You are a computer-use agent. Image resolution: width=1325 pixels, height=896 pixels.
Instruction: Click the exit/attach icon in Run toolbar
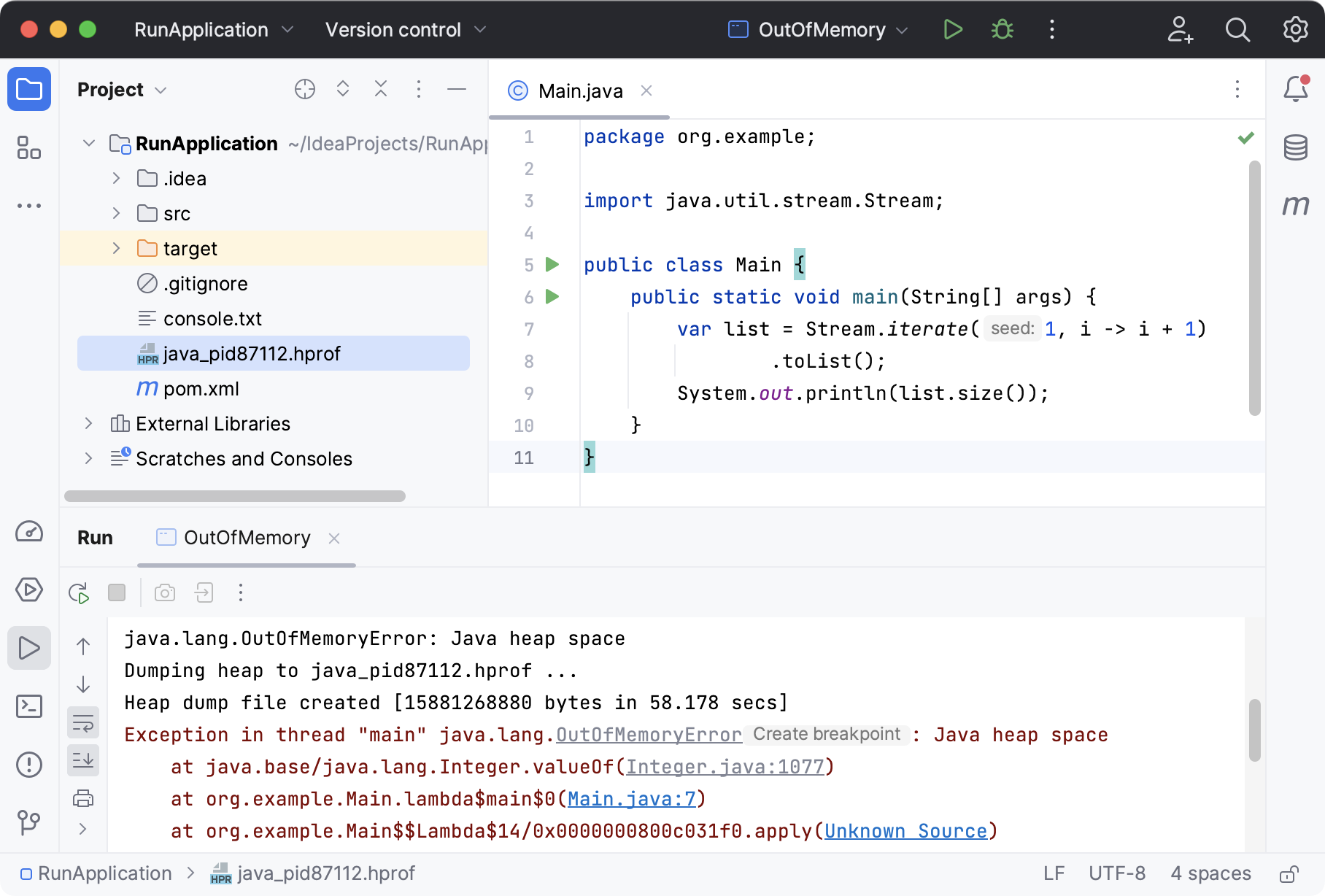pos(204,592)
